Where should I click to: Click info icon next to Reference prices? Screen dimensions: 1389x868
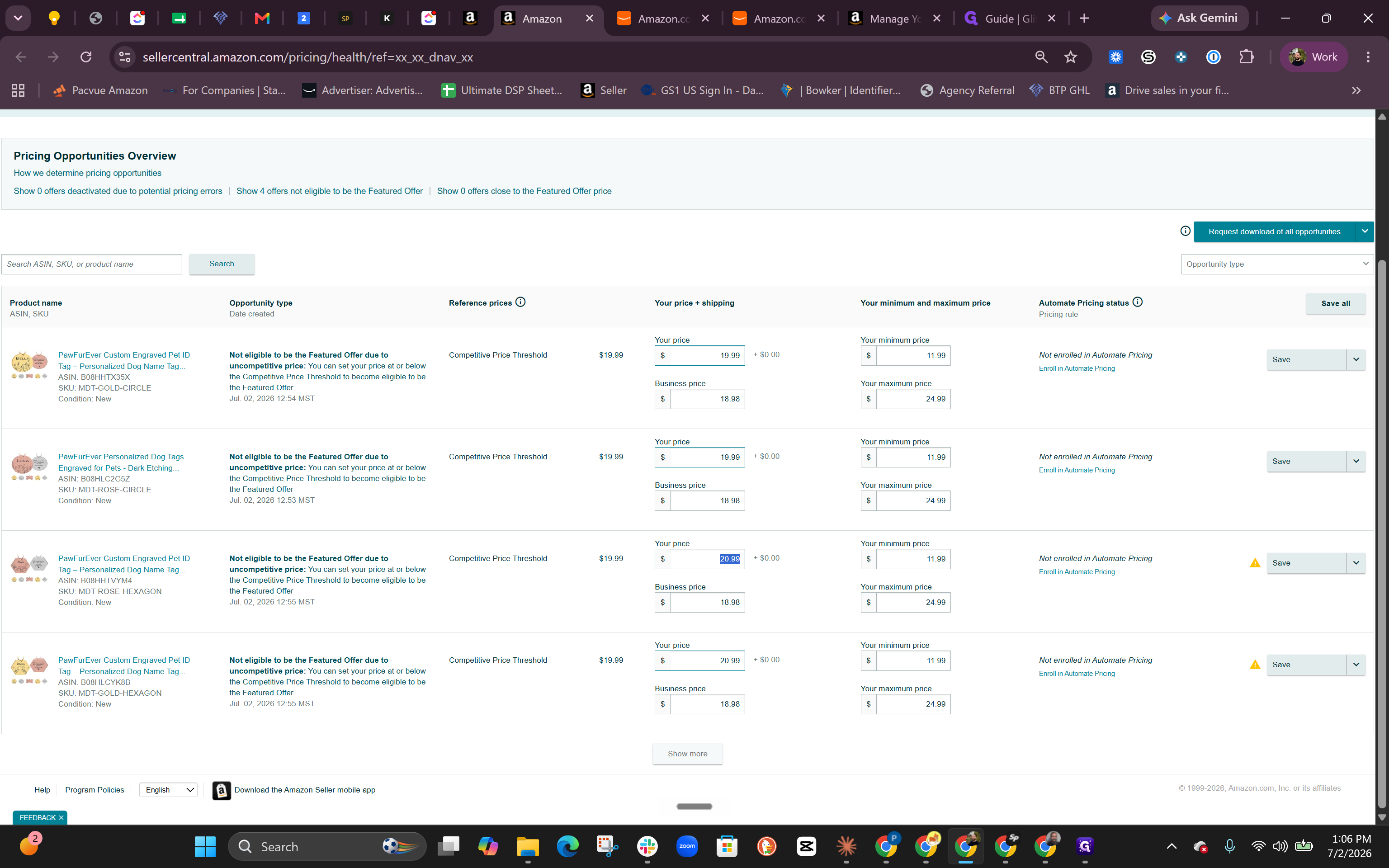click(520, 302)
